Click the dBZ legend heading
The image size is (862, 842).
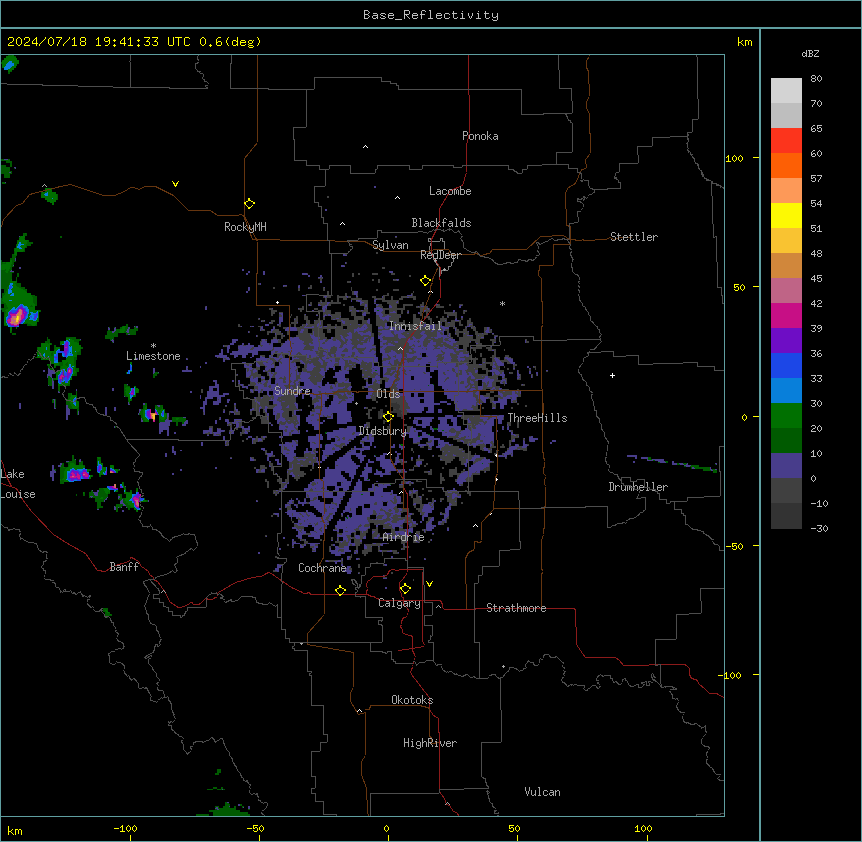(810, 54)
